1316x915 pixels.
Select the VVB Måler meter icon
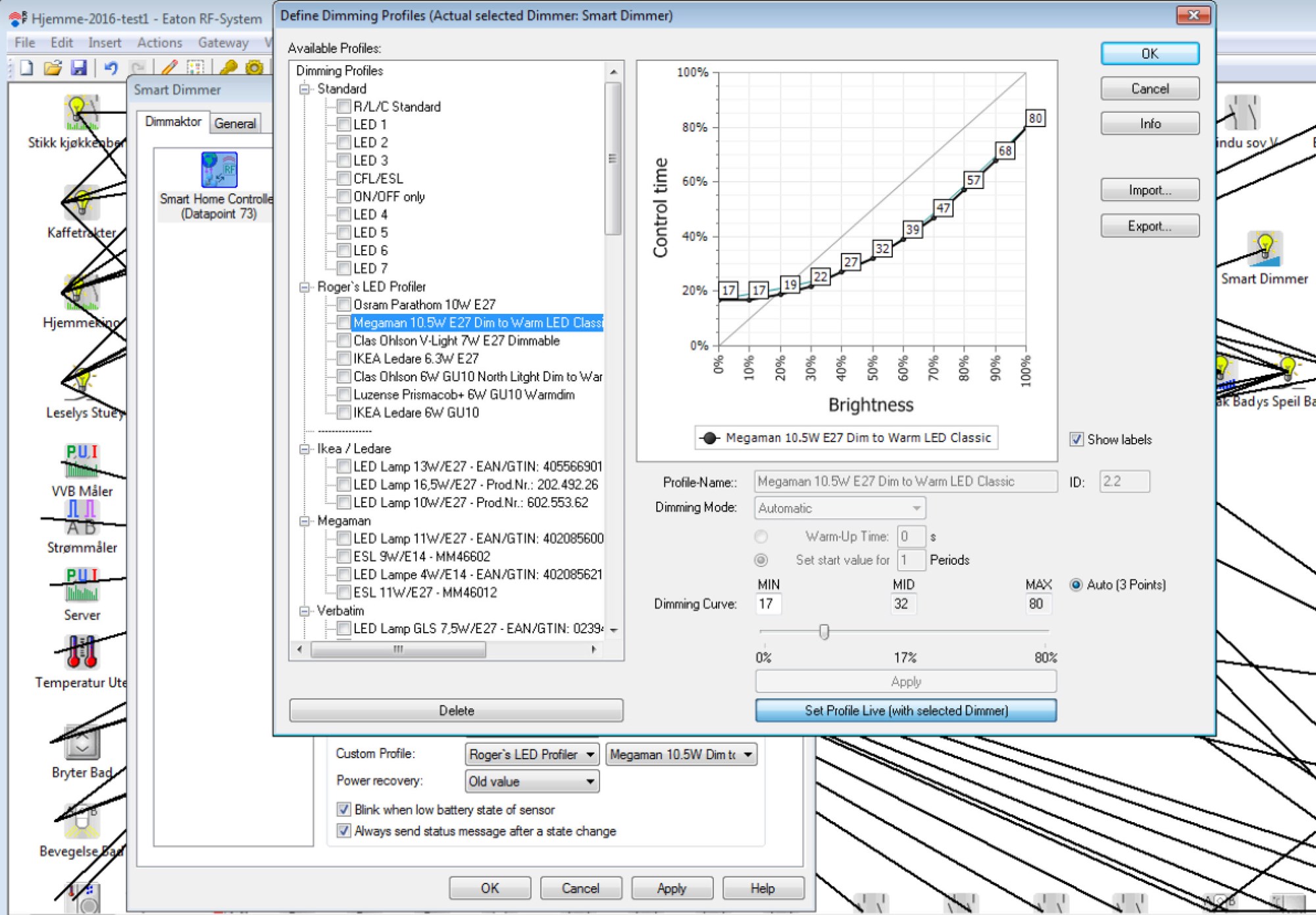click(x=82, y=461)
